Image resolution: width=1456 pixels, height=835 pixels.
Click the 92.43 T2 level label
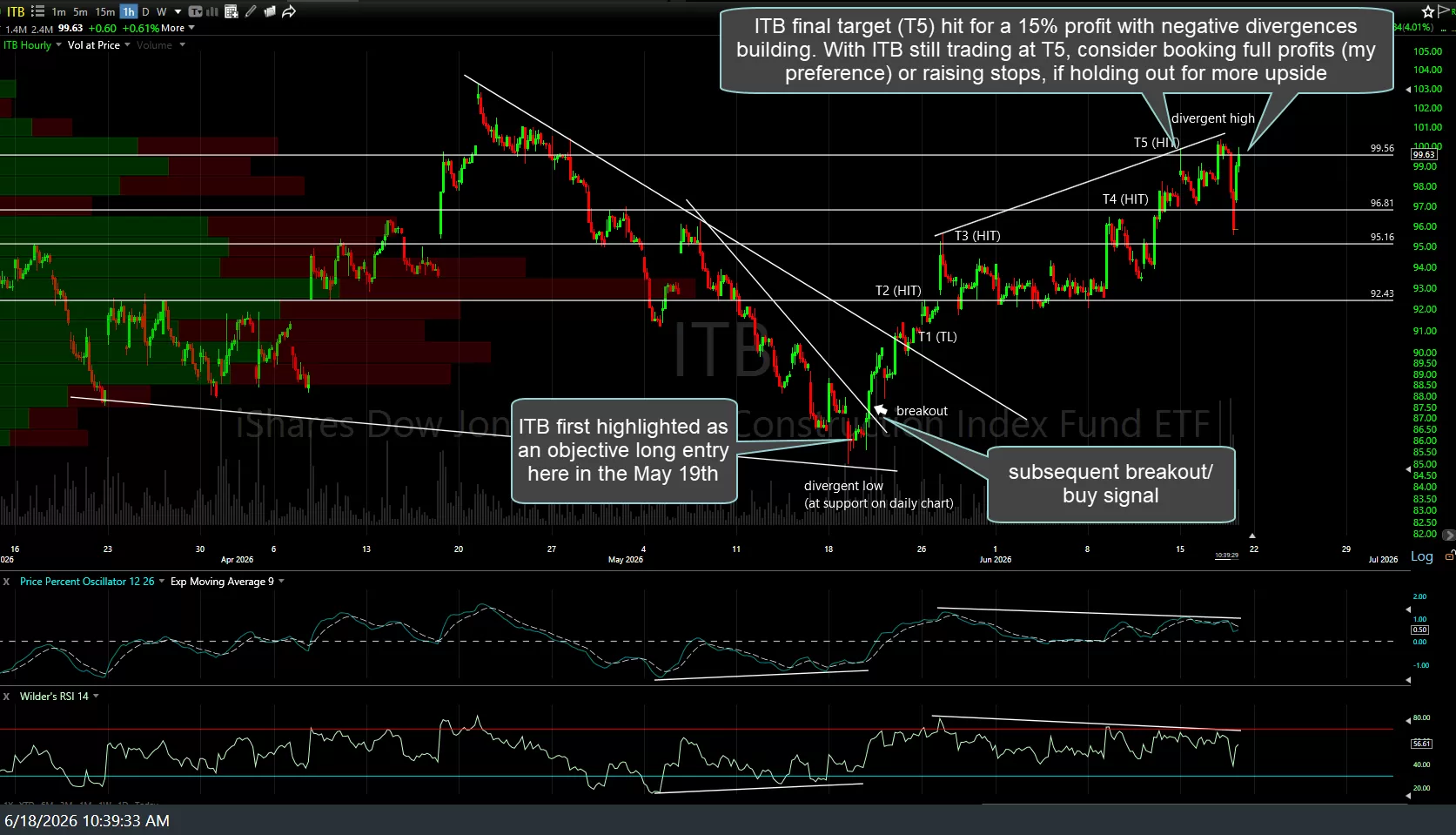(1382, 293)
